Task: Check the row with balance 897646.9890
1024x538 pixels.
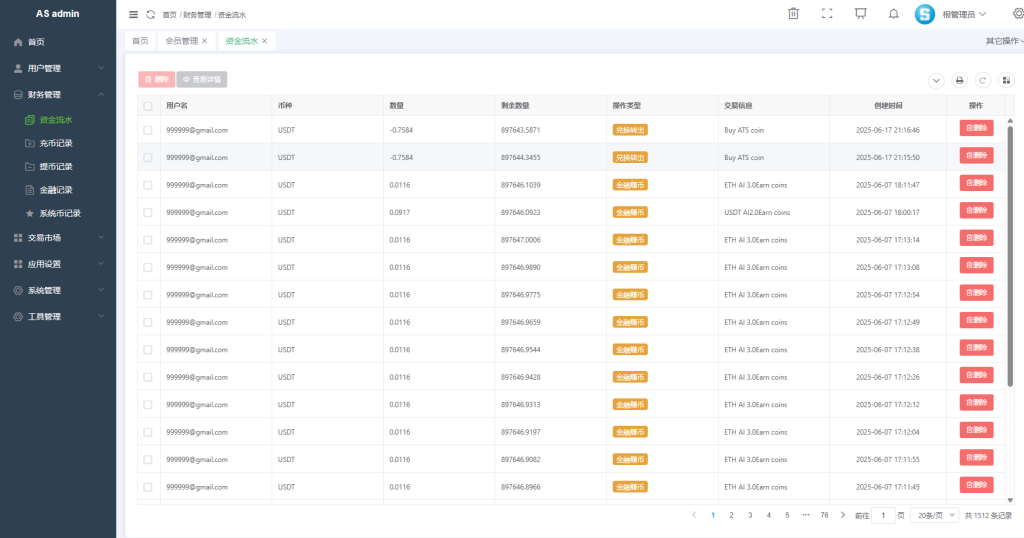Action: coord(148,267)
